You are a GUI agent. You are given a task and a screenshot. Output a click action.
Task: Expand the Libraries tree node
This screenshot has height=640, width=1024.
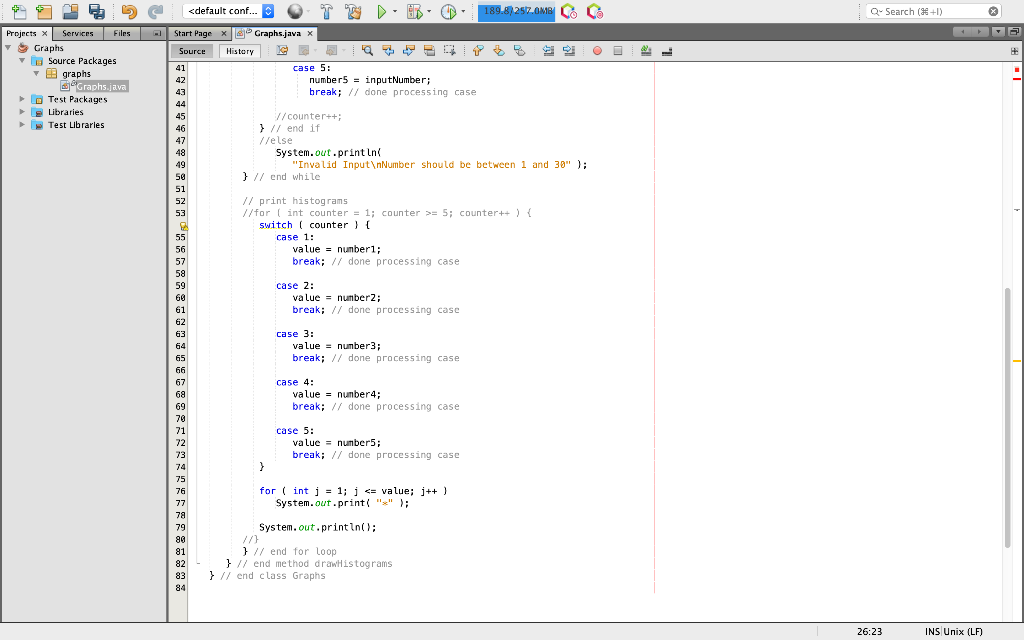(x=24, y=112)
